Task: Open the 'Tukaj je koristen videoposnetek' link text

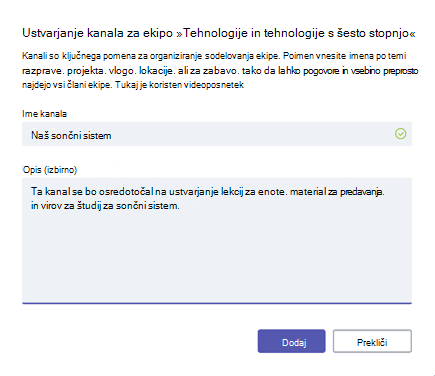Action: [180, 85]
